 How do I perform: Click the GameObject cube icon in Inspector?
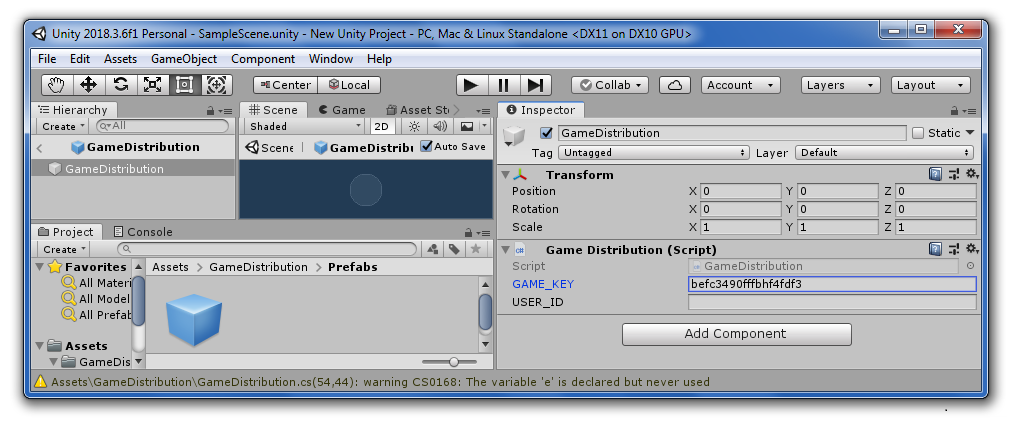514,138
